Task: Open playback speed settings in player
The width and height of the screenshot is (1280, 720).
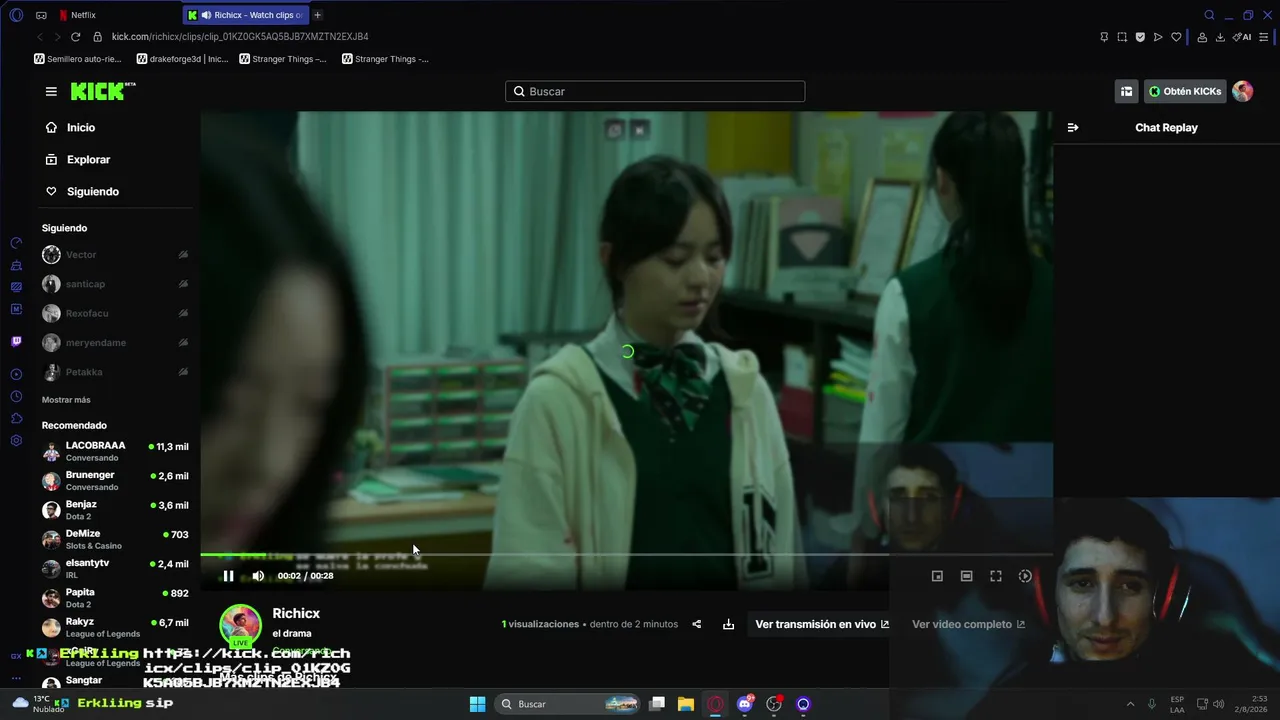Action: click(1025, 576)
